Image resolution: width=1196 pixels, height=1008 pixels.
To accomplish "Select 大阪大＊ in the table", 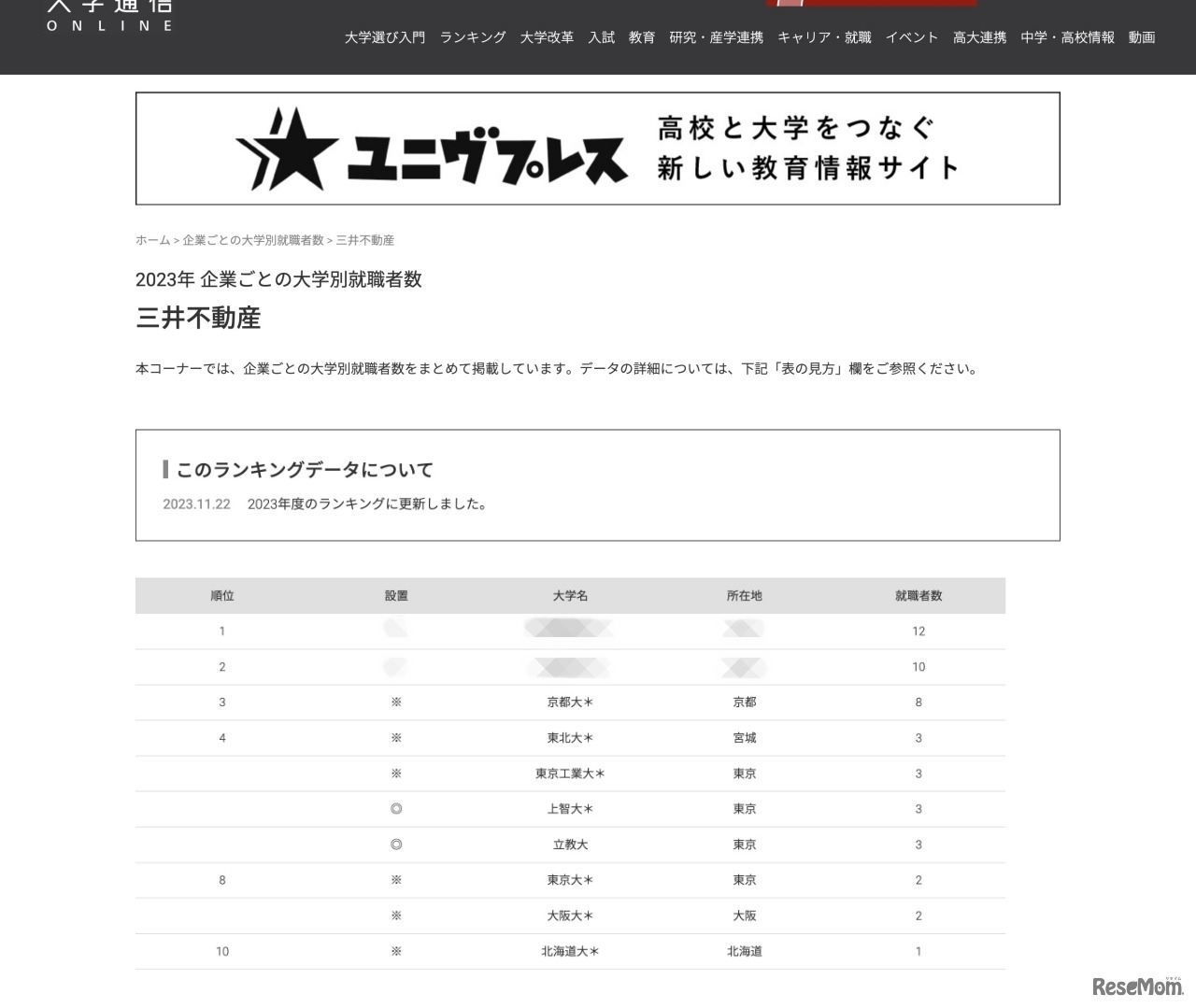I will tap(570, 916).
